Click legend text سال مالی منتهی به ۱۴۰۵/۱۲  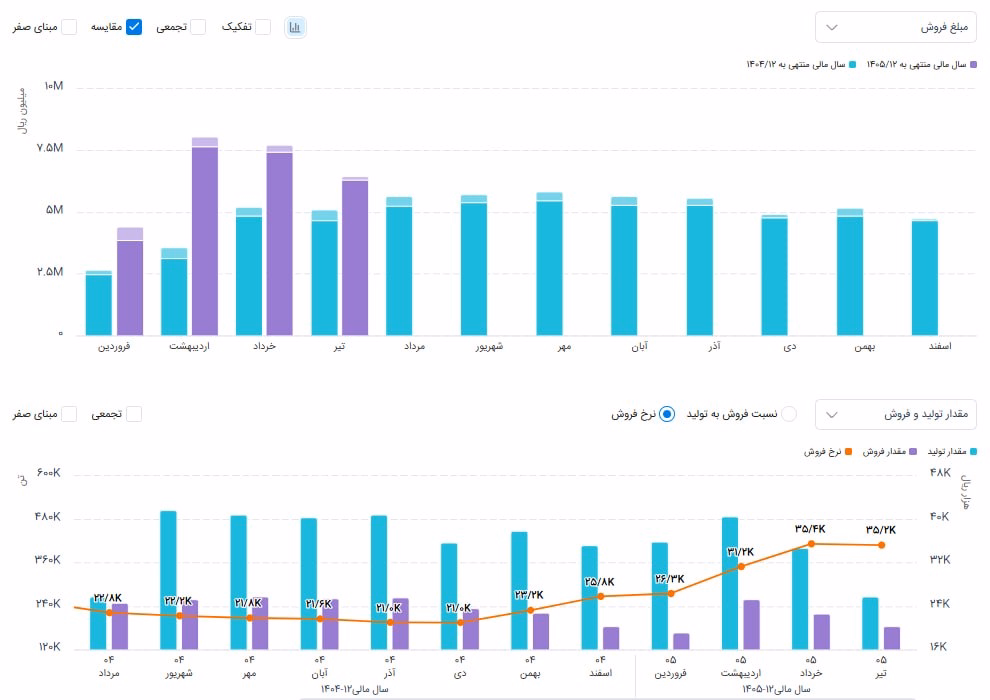(x=916, y=64)
